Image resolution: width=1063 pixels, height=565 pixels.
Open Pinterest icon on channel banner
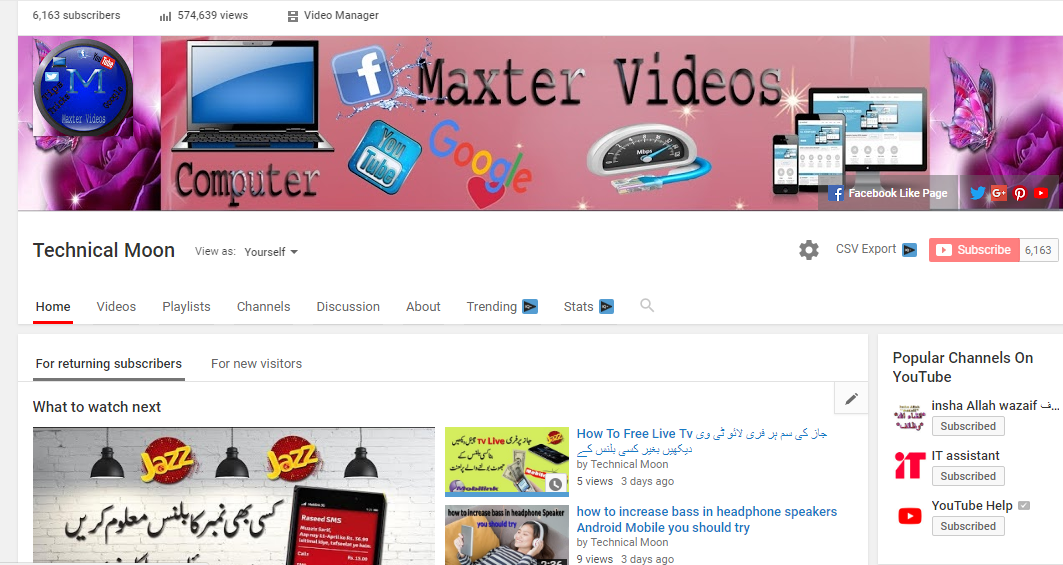tap(1020, 193)
